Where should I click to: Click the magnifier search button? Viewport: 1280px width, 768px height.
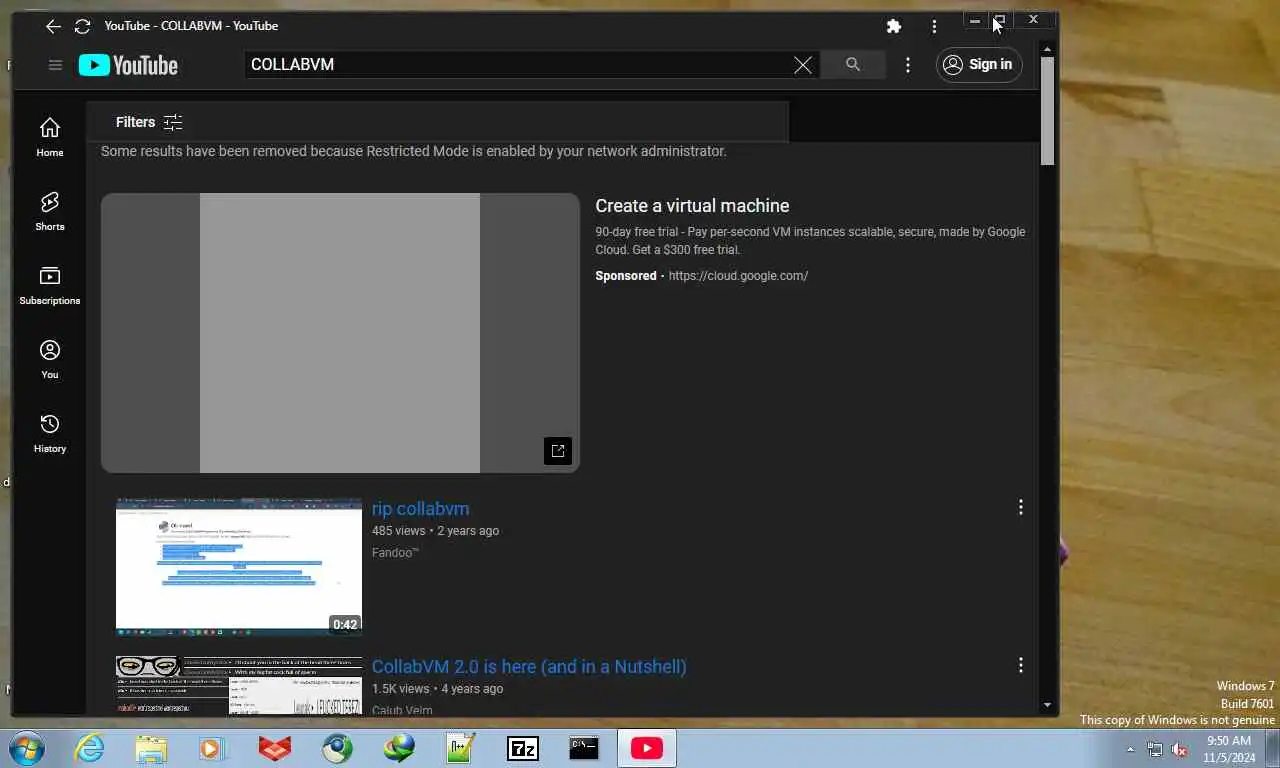pyautogui.click(x=853, y=64)
